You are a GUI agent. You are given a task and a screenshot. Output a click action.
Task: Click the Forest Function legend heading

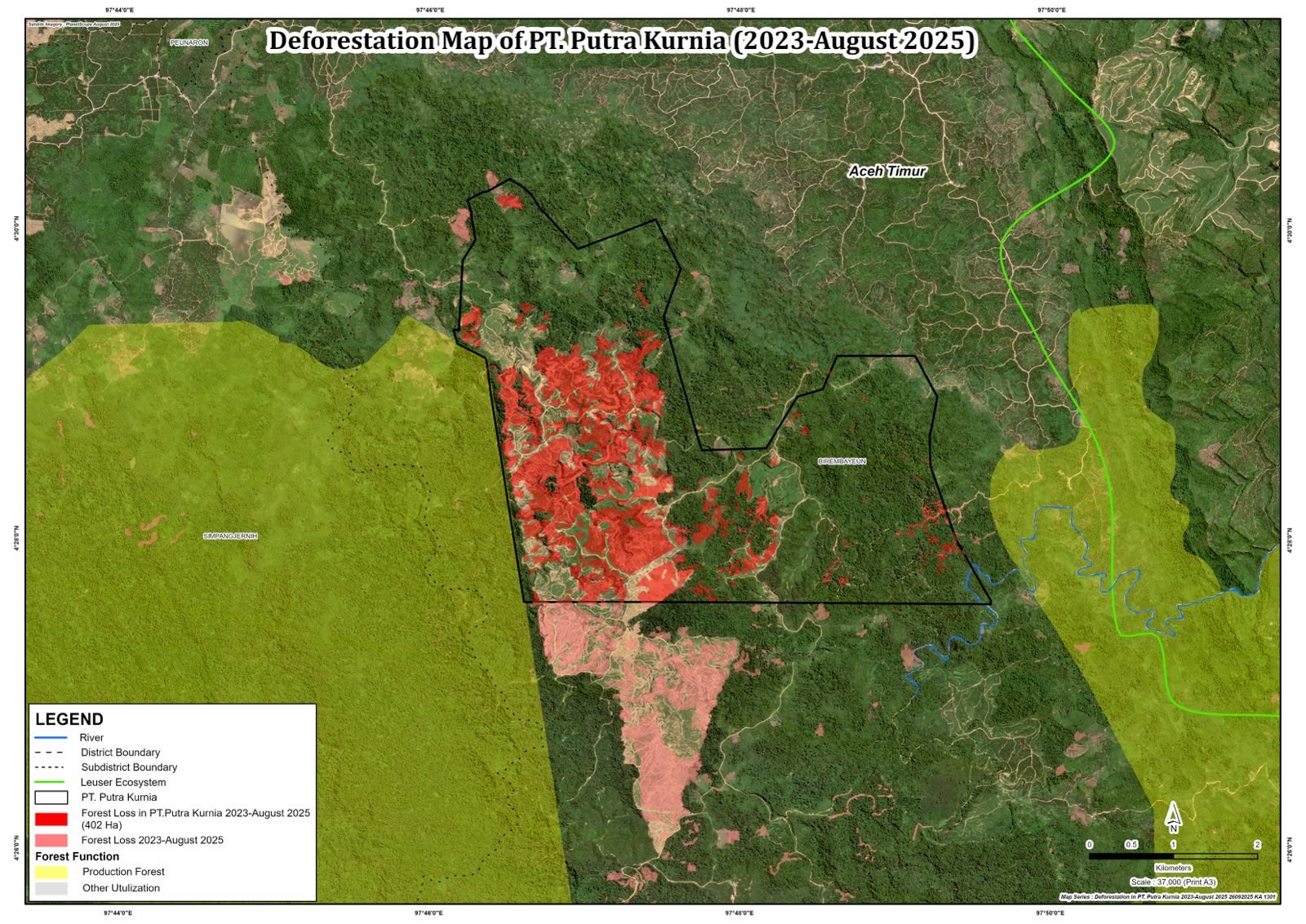[78, 856]
